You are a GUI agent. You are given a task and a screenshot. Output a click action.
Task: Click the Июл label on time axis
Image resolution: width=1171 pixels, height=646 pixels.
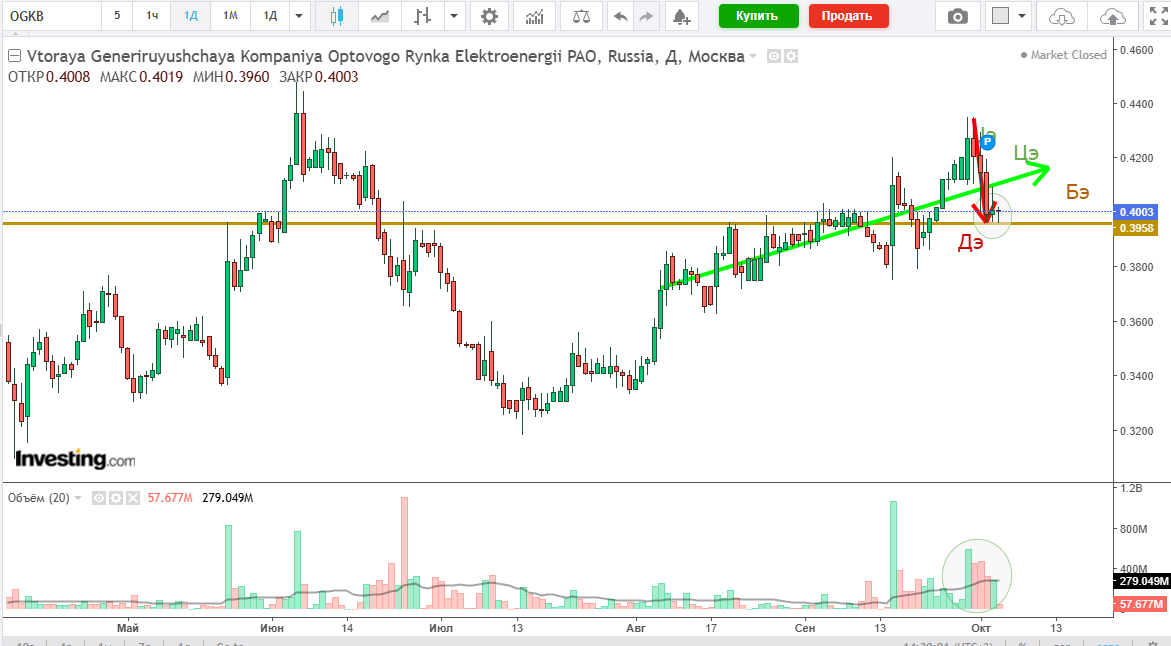coord(441,628)
